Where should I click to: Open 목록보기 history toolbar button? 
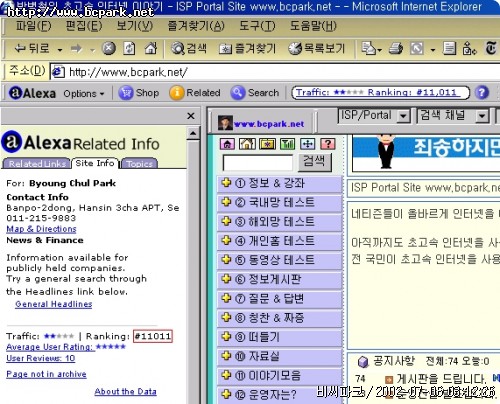(x=316, y=49)
